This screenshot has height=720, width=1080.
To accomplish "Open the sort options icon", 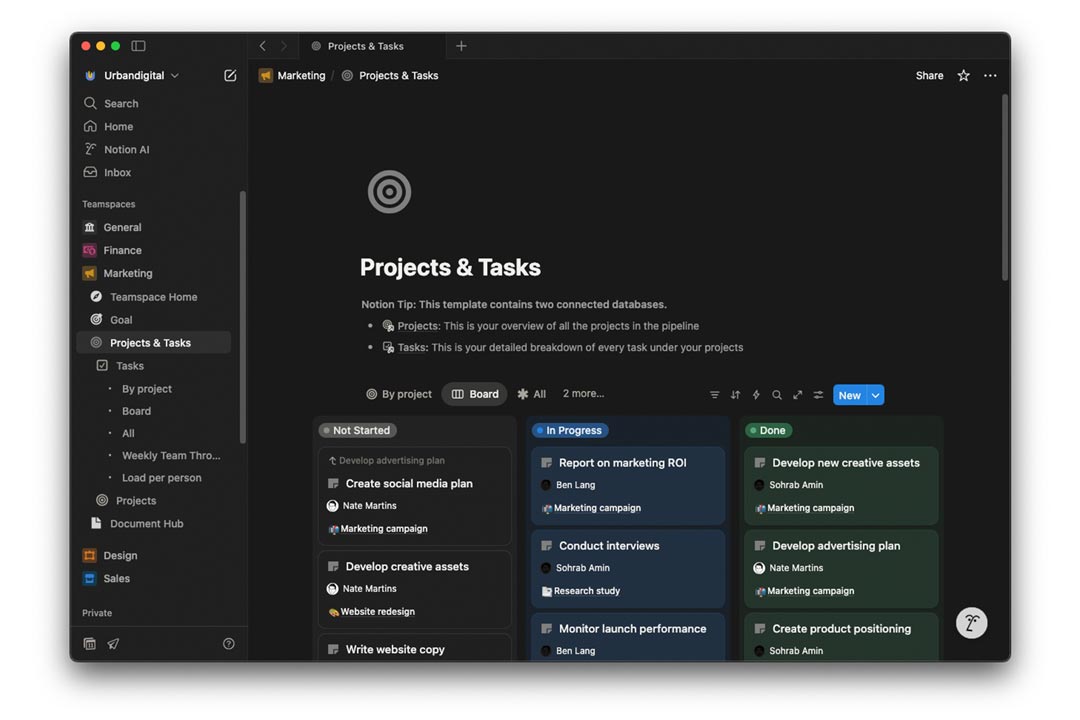I will [735, 395].
